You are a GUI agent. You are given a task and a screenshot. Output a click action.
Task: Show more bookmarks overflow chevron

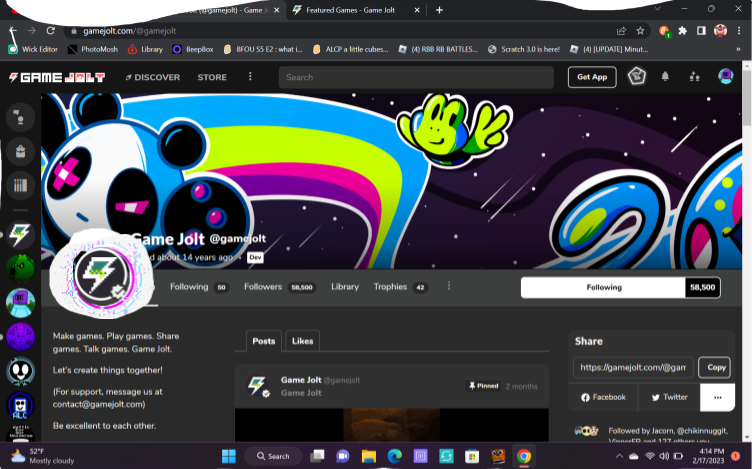pos(738,49)
